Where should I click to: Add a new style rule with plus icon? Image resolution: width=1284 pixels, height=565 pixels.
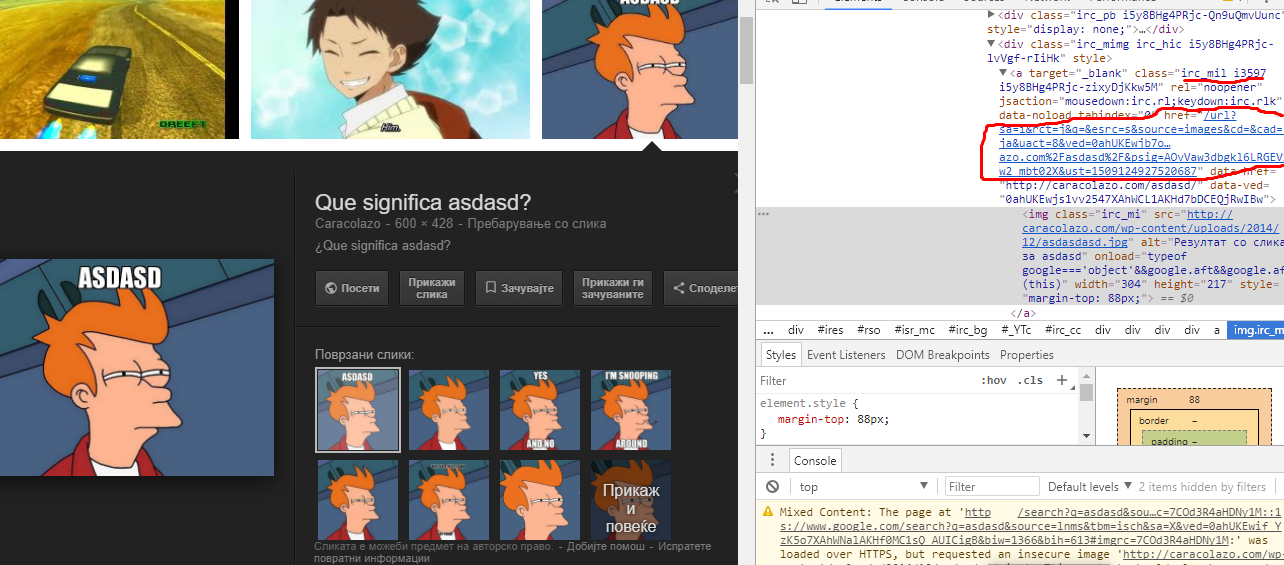[x=1062, y=381]
